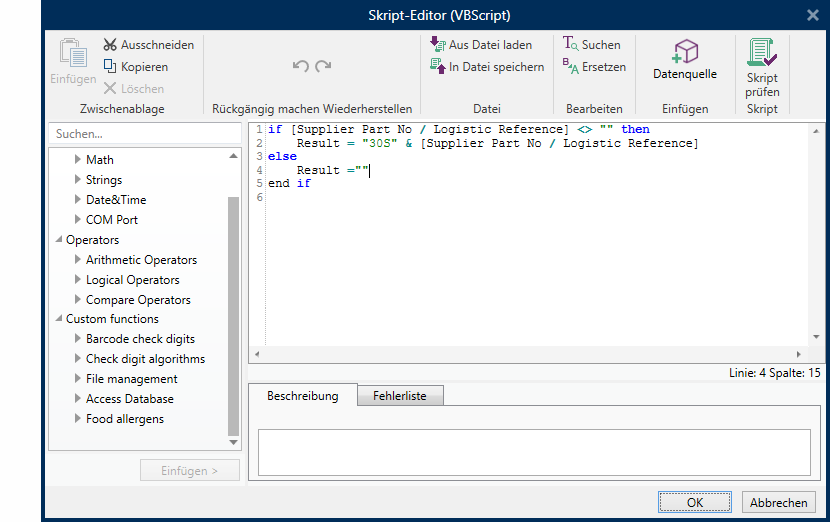830x522 pixels.
Task: Click the tree panel scrollbar thumb
Action: [233, 316]
